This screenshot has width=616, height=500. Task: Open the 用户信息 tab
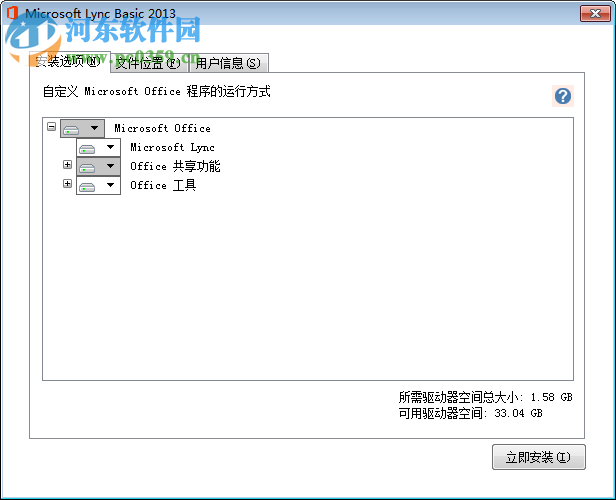pos(228,63)
